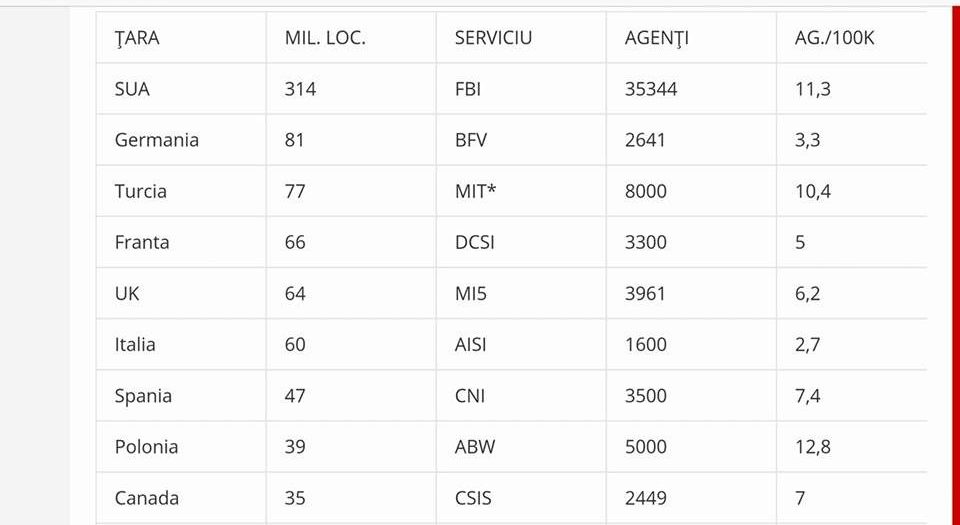Click the AGENŢI column header

(x=657, y=38)
